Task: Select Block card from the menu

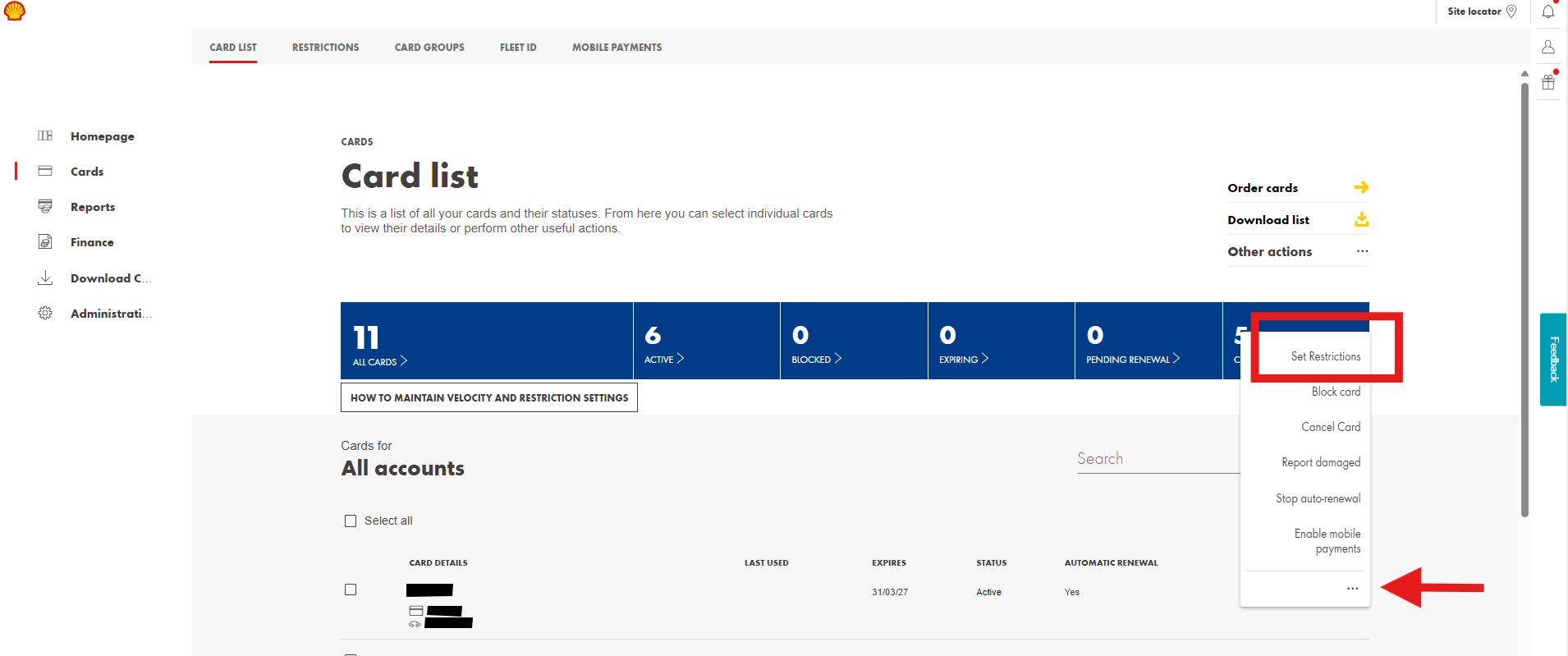Action: click(x=1336, y=392)
